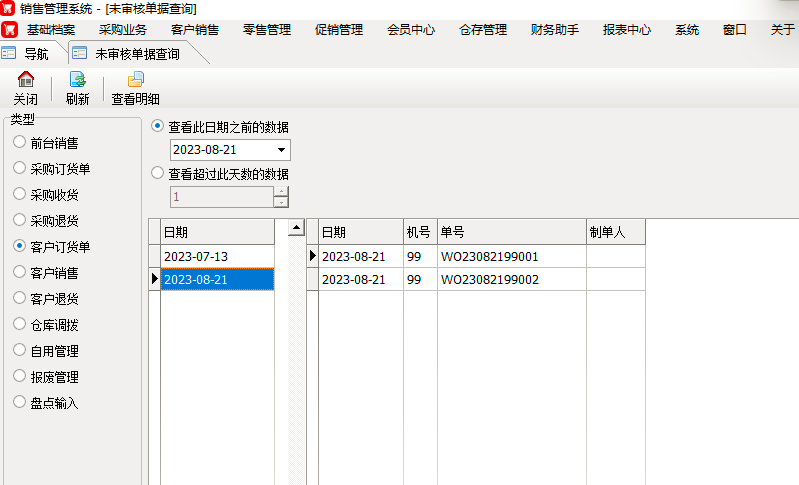This screenshot has height=485, width=799.
Task: Select order row WO23082199002
Action: (490, 279)
